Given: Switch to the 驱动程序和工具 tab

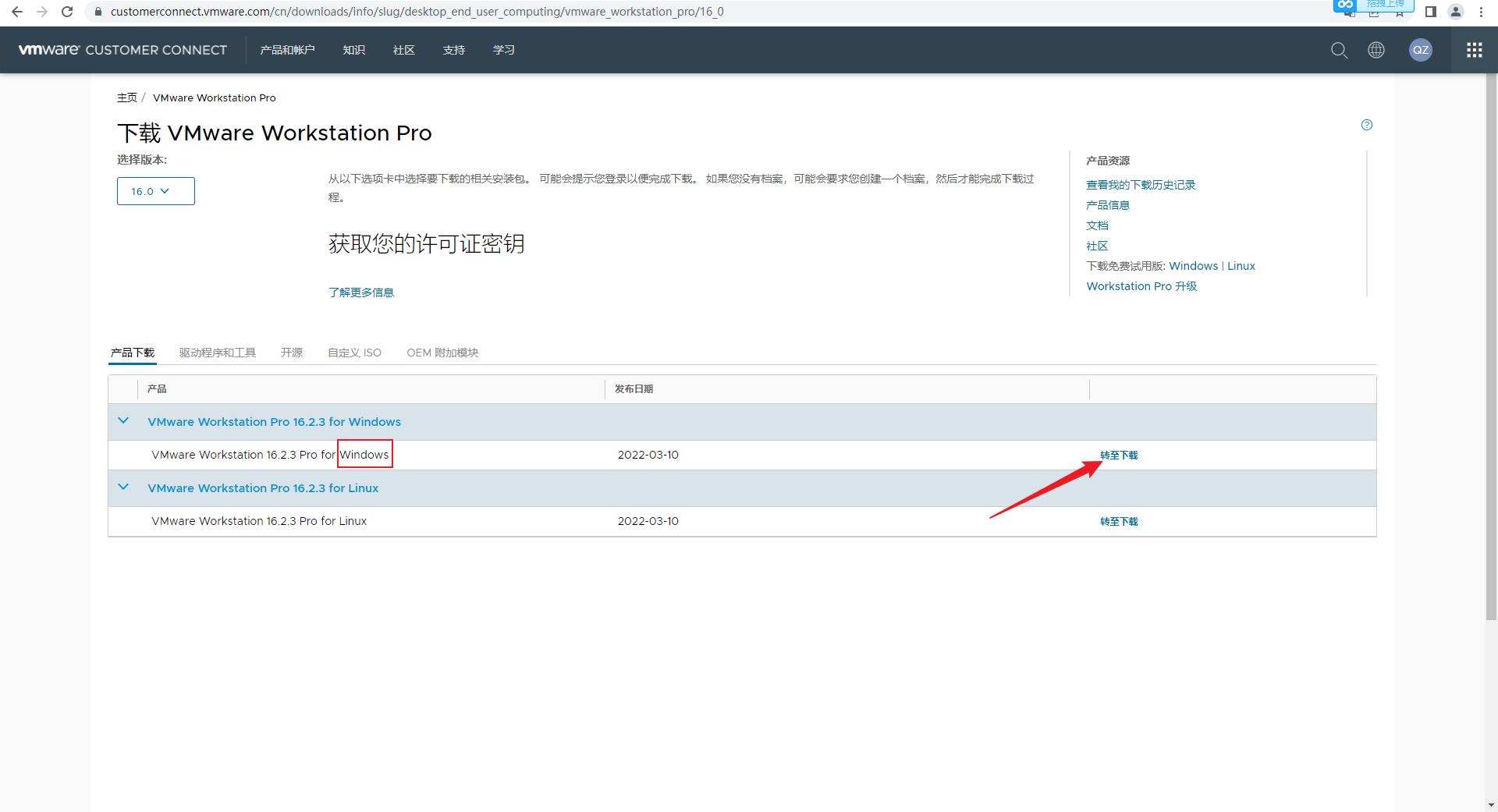Looking at the screenshot, I should 218,353.
